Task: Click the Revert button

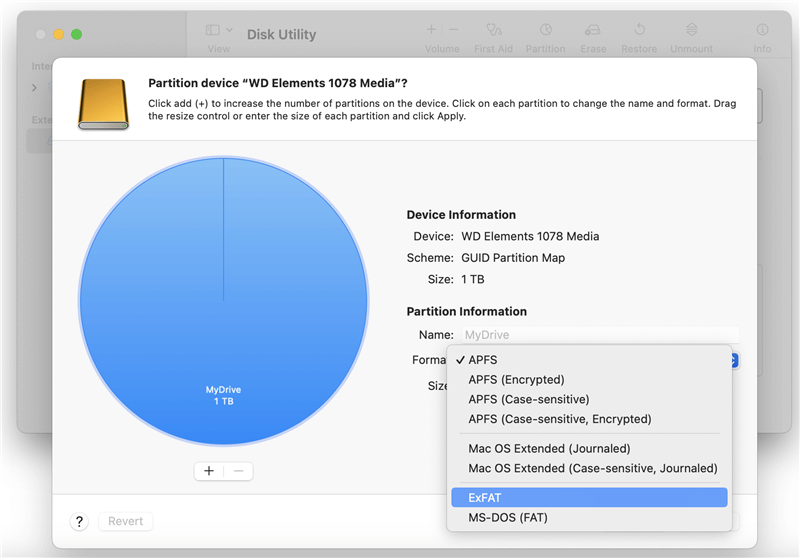Action: [x=126, y=521]
